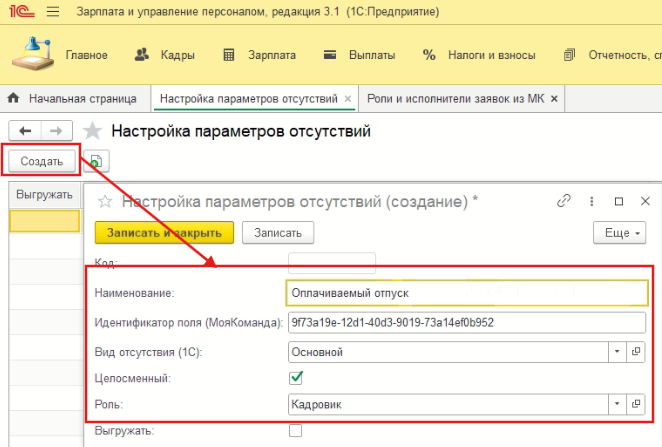662x447 pixels.
Task: Add page to favorites with star icon
Action: click(93, 131)
